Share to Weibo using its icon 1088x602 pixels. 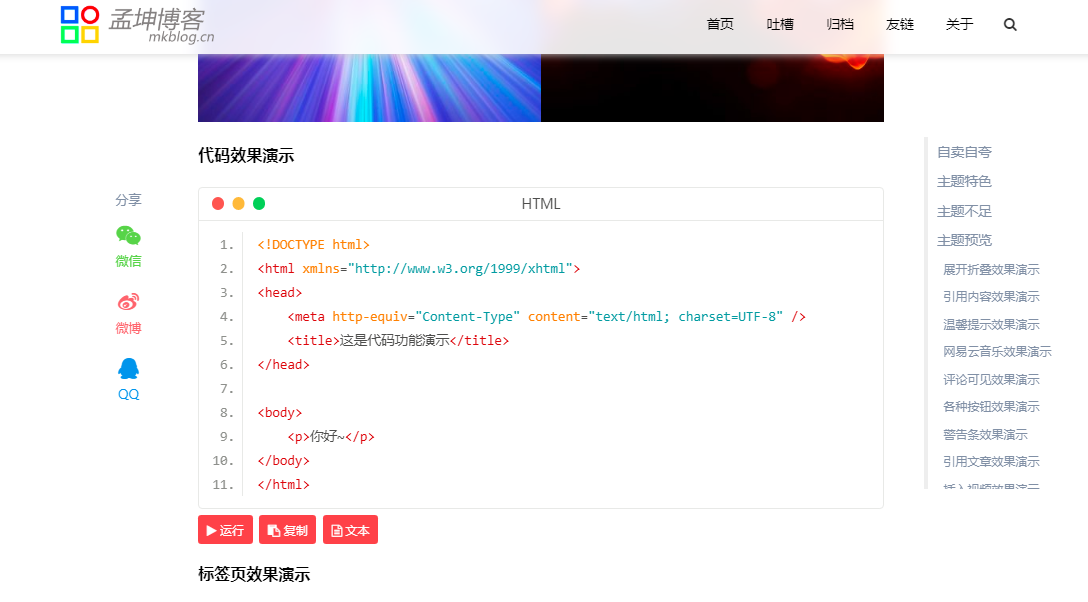pyautogui.click(x=128, y=302)
